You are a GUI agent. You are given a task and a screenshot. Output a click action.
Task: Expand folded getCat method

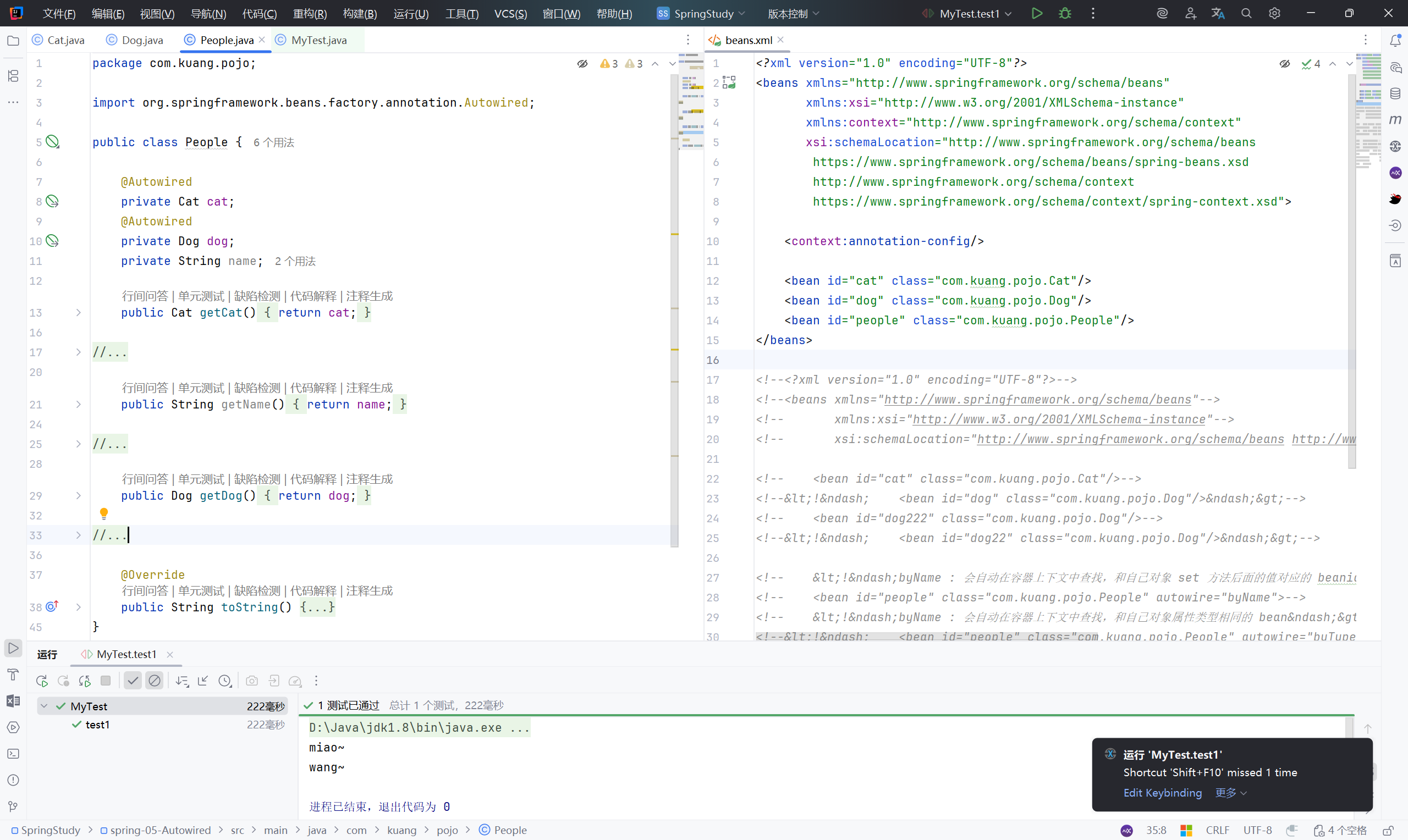click(78, 313)
